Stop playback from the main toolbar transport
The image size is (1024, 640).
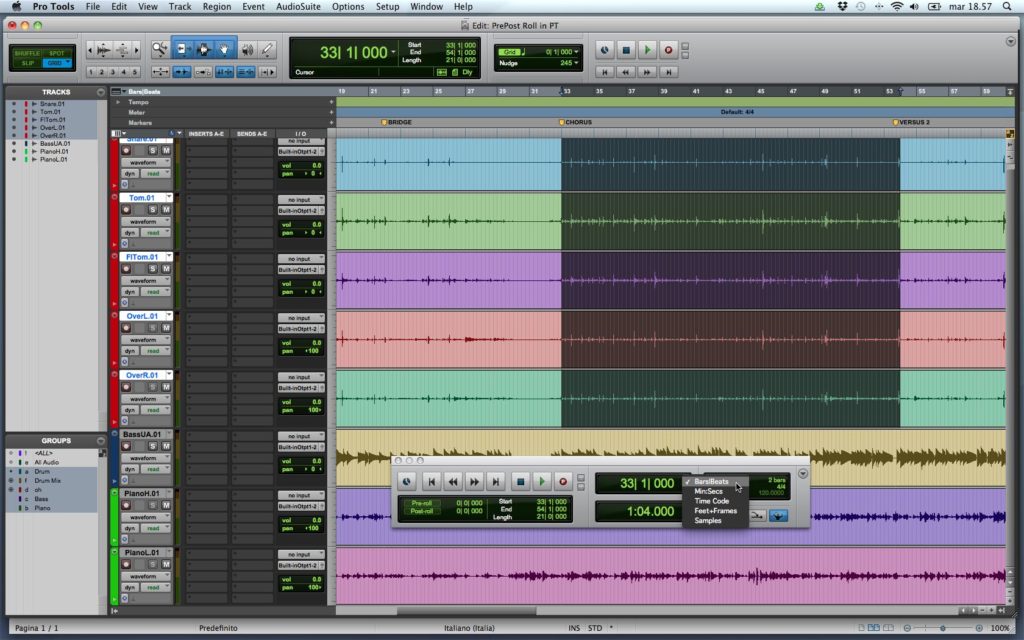pos(626,50)
